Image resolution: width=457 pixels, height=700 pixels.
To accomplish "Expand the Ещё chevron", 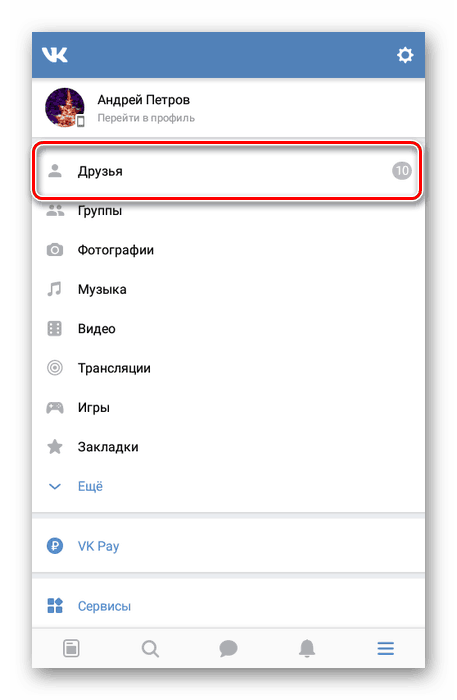I will coord(54,486).
